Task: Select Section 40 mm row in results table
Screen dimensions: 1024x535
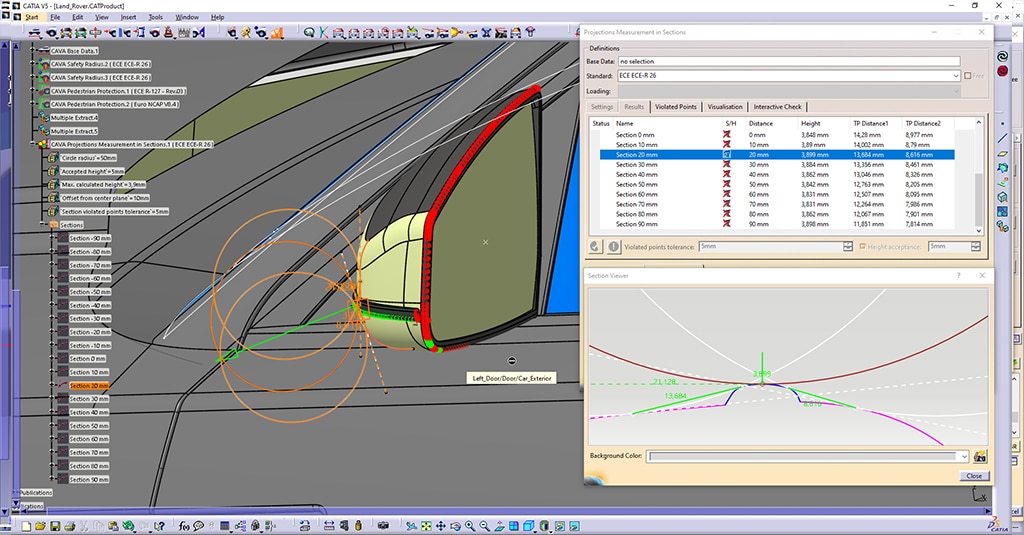Action: pos(777,174)
